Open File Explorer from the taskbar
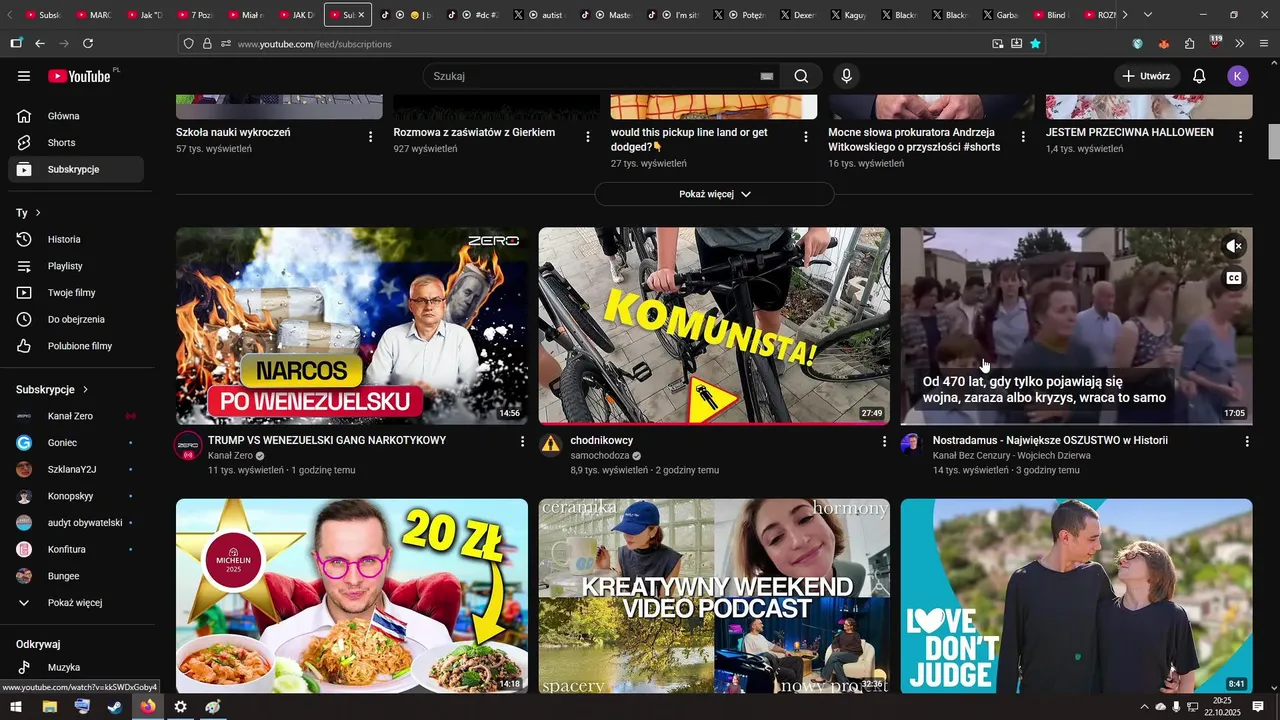This screenshot has width=1280, height=720. tap(49, 707)
